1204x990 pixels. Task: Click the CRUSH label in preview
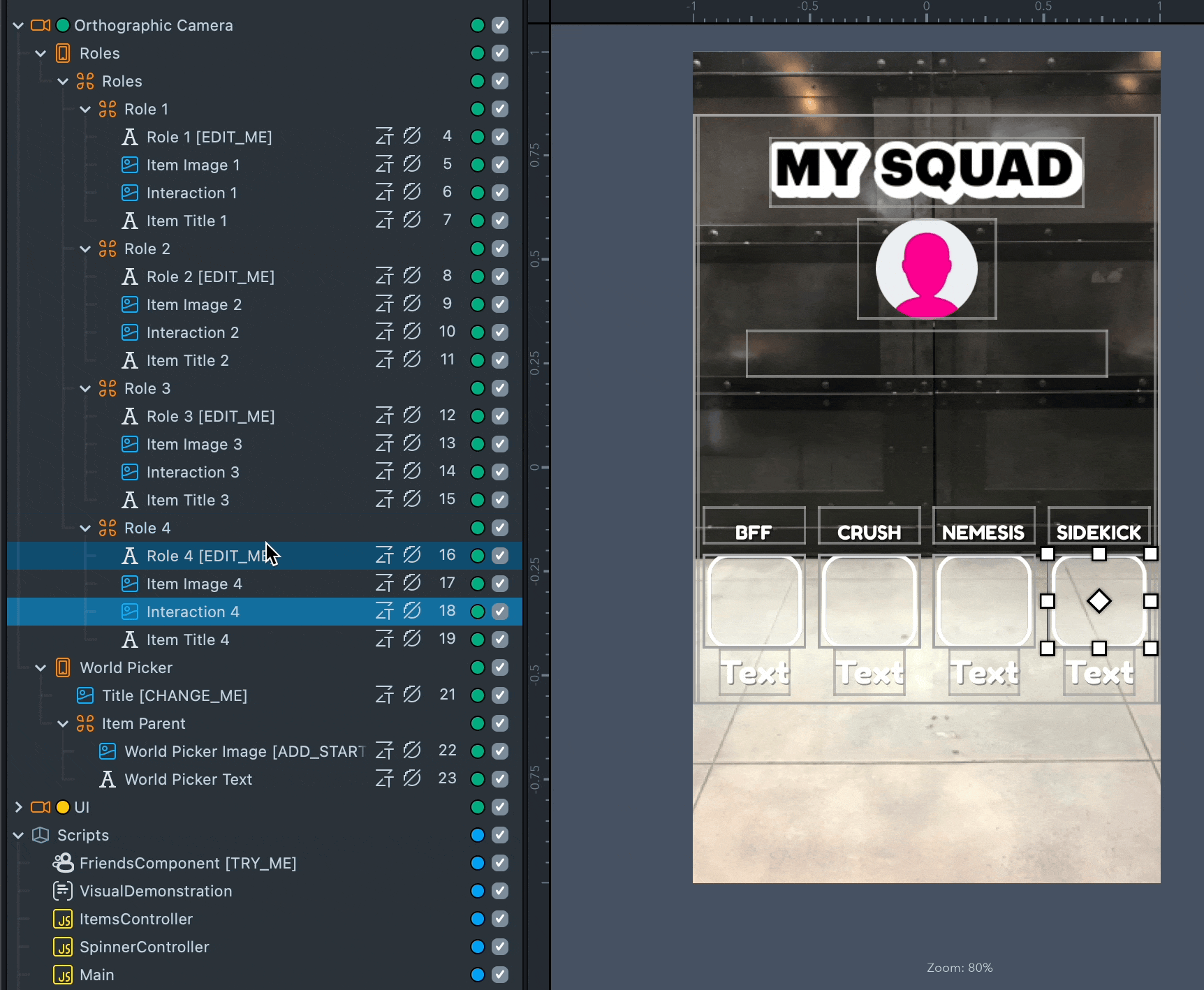(x=869, y=533)
